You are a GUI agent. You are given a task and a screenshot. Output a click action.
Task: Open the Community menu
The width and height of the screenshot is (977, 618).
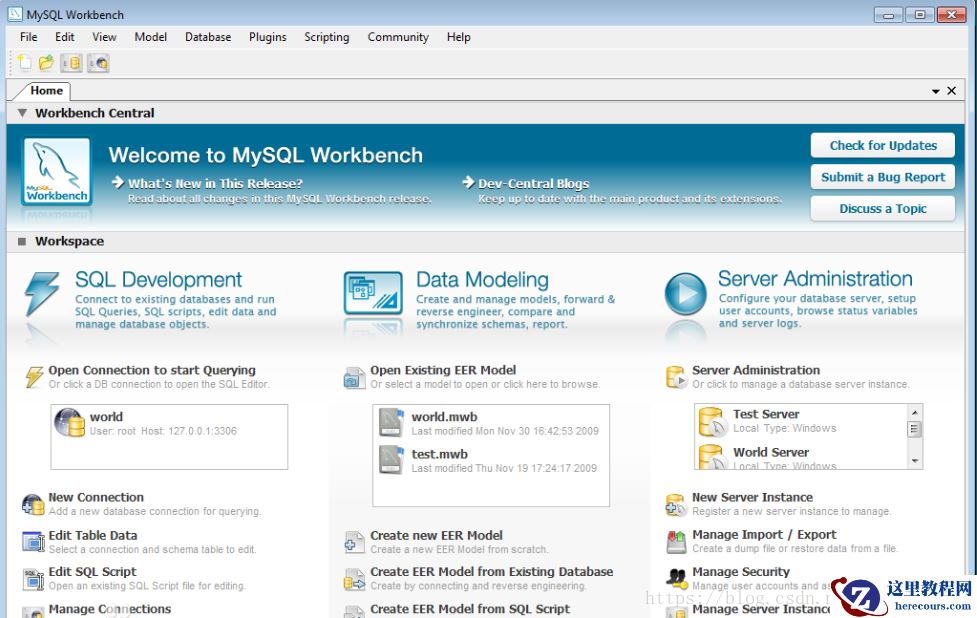(398, 37)
